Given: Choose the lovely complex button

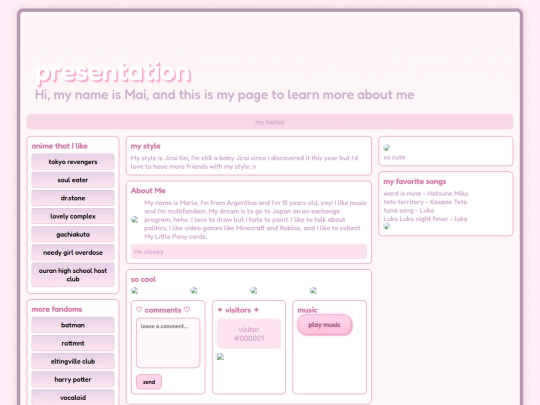Looking at the screenshot, I should coord(73,216).
